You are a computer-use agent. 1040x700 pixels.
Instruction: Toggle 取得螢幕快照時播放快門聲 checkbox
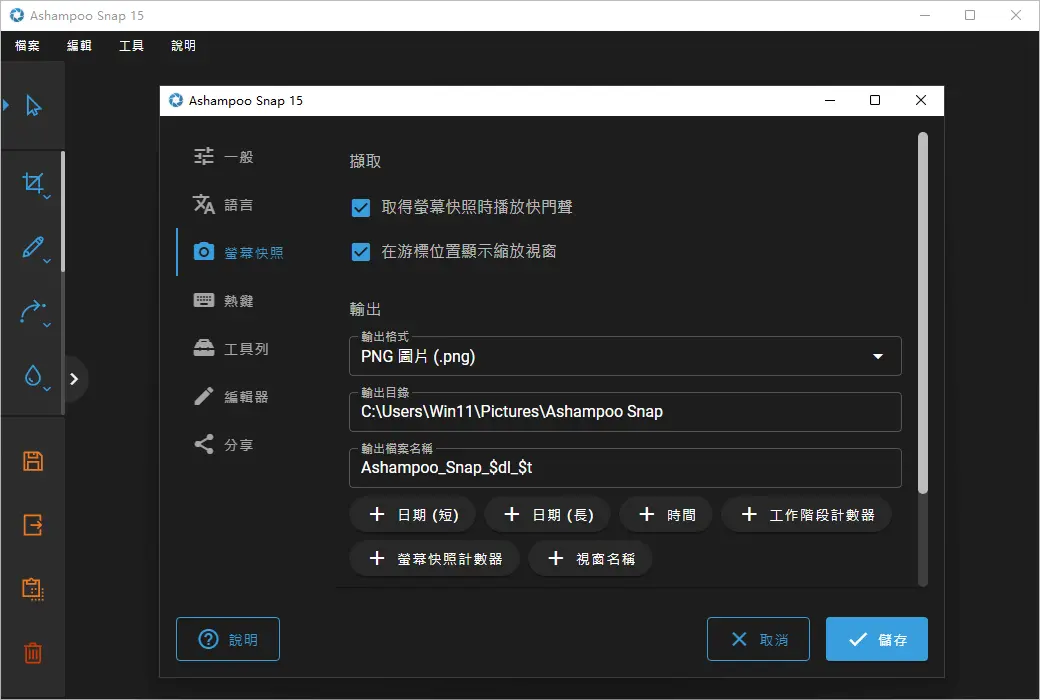(x=361, y=208)
